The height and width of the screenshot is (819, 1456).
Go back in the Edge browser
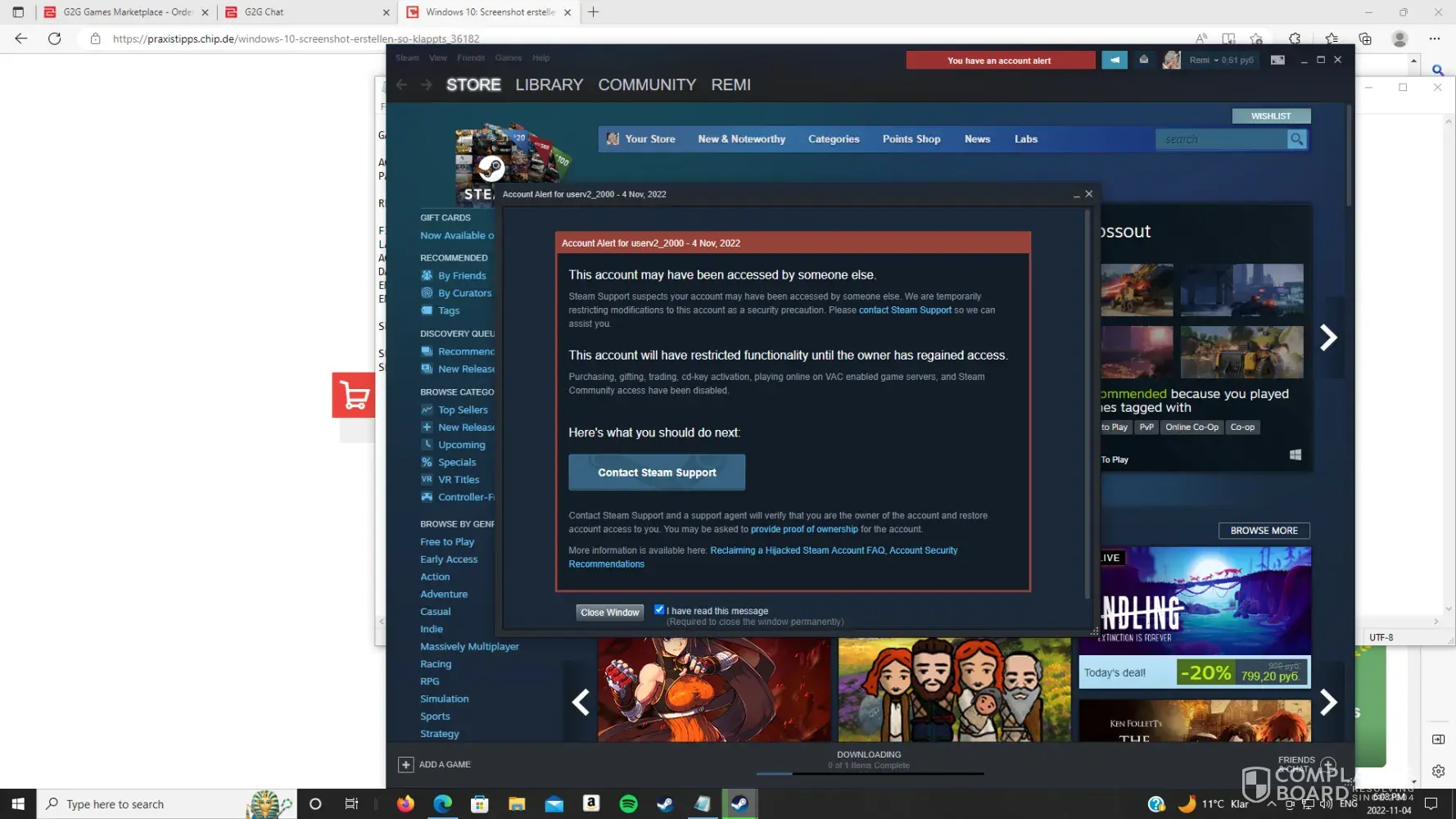(21, 38)
